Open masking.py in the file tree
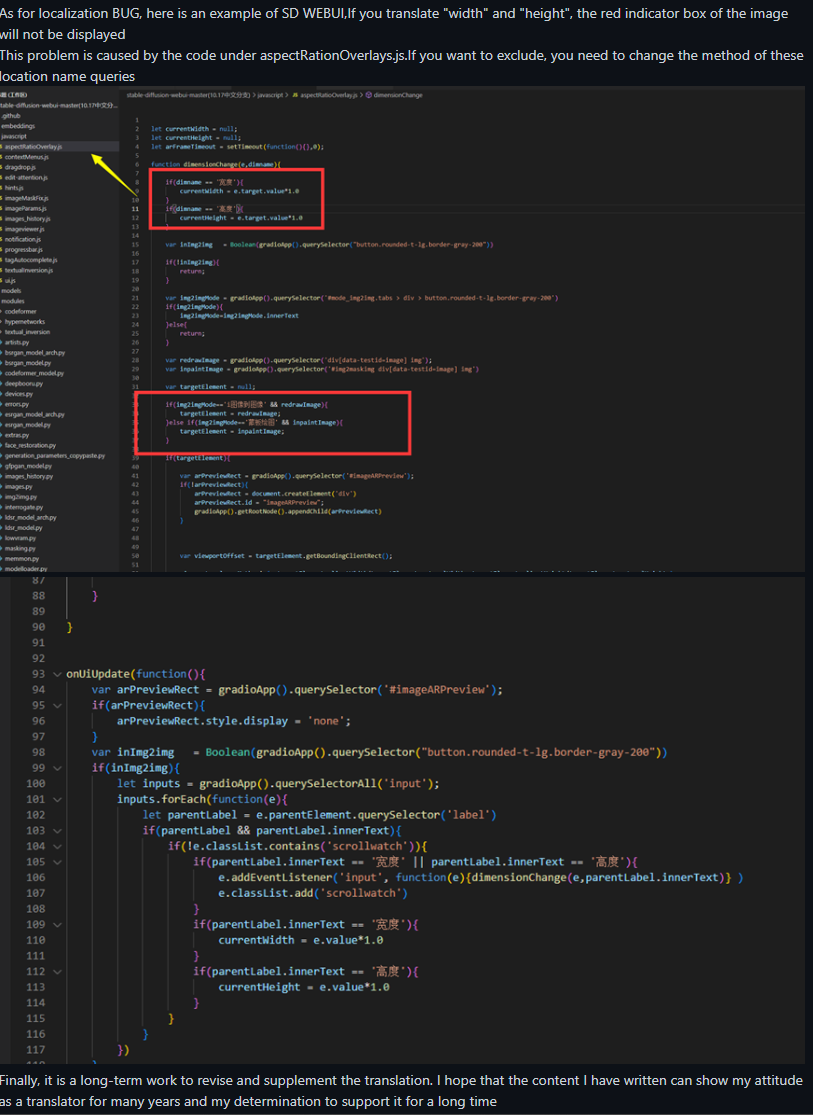 (20, 549)
